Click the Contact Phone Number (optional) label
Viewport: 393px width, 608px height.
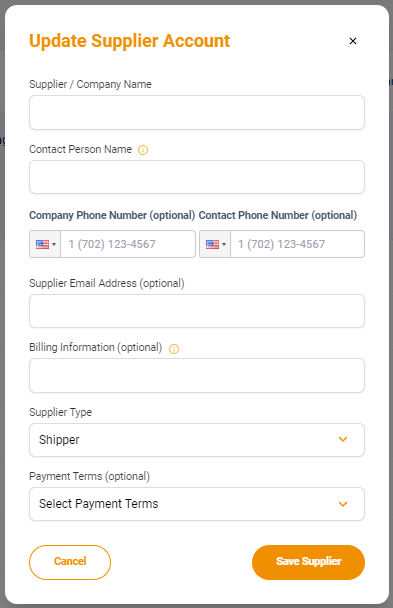pos(278,215)
